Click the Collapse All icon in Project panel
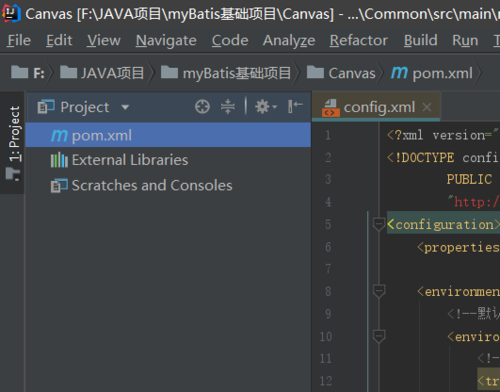 pyautogui.click(x=228, y=107)
